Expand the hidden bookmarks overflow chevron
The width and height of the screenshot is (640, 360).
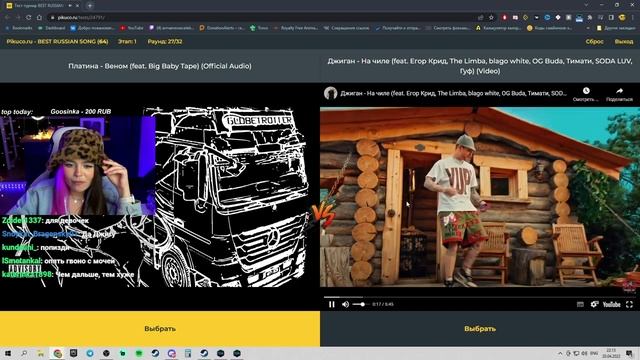[588, 28]
